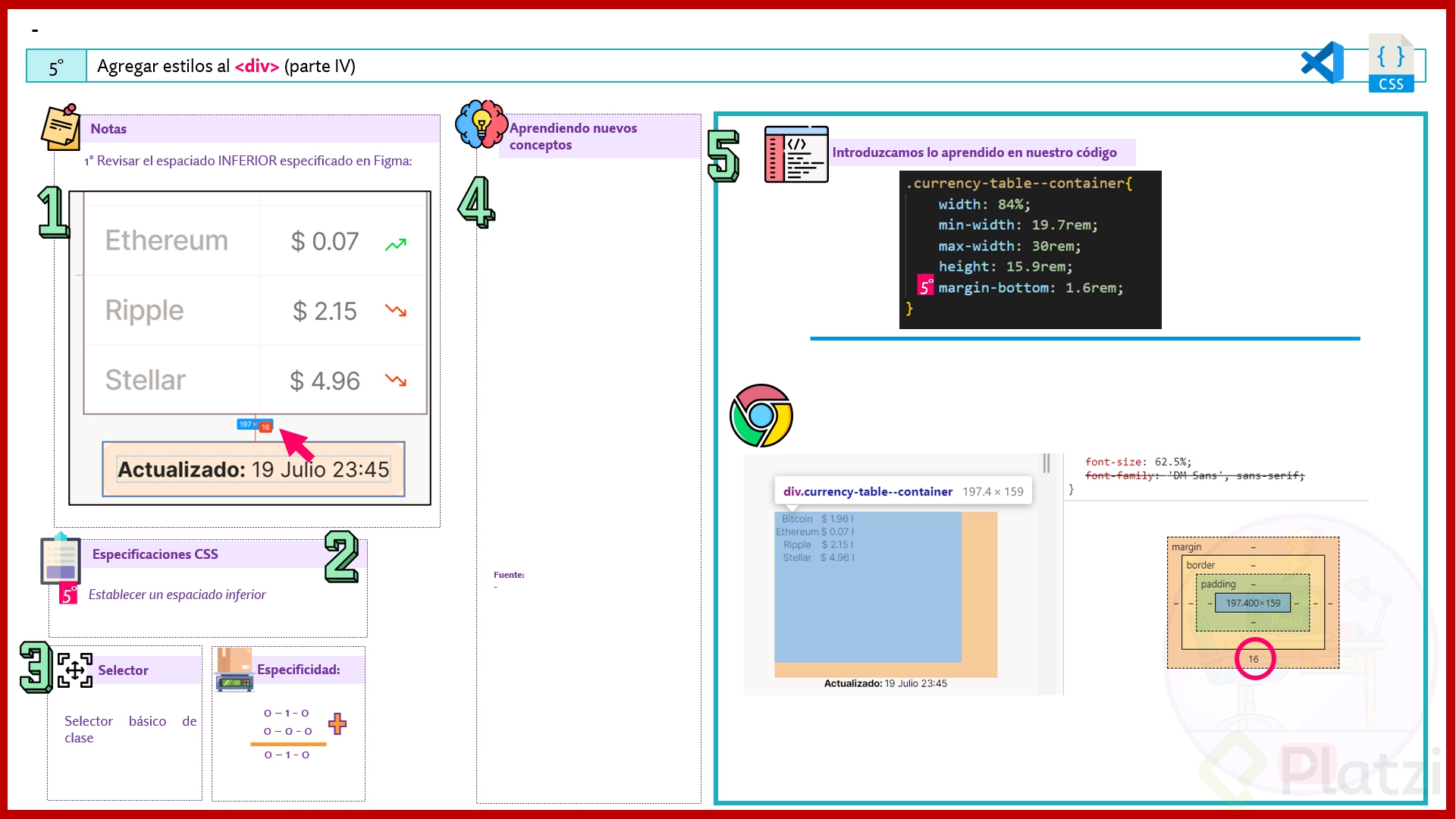Click the CSS file icon

(x=1392, y=63)
